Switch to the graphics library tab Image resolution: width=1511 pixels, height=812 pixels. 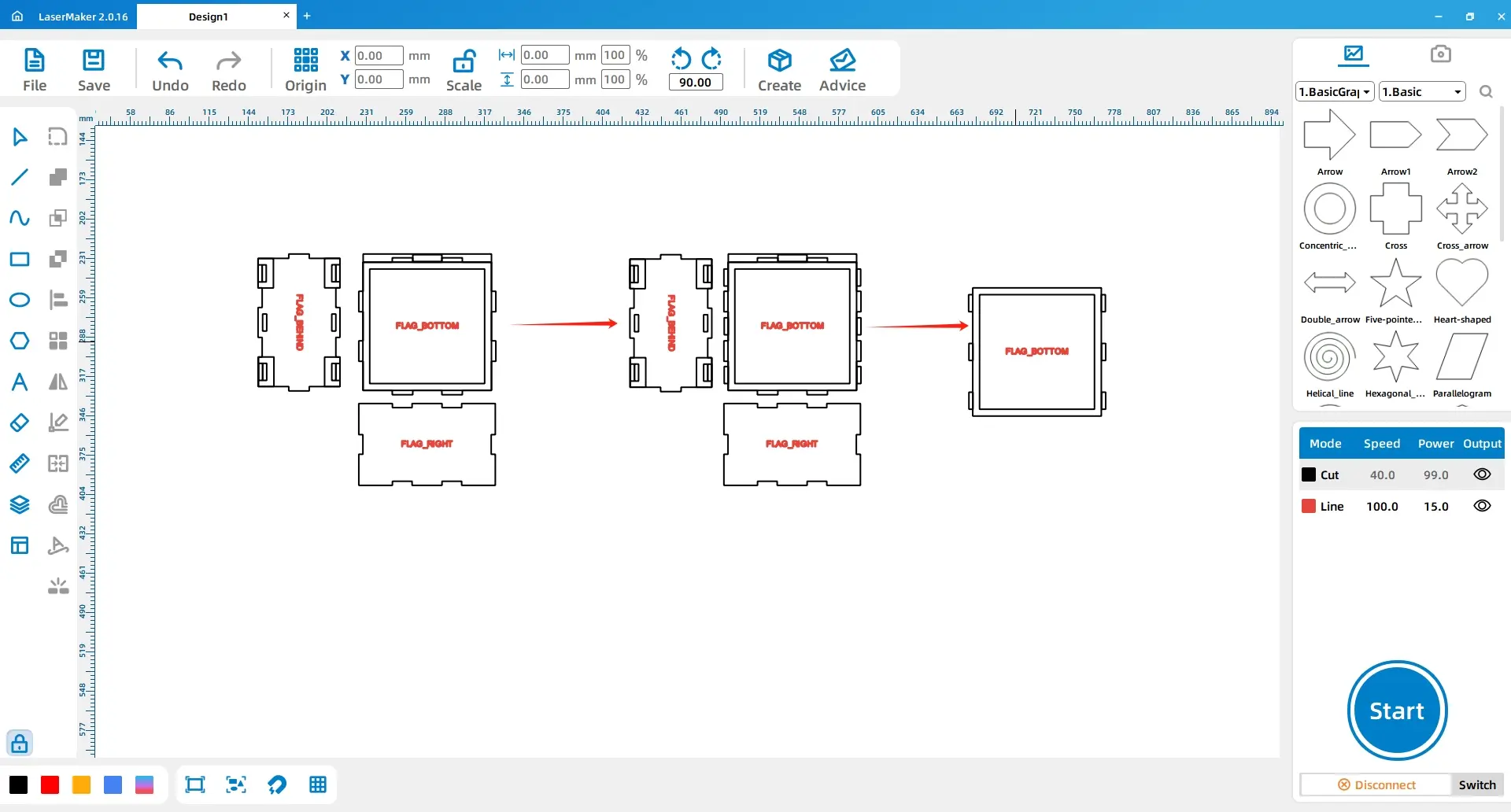[x=1354, y=54]
